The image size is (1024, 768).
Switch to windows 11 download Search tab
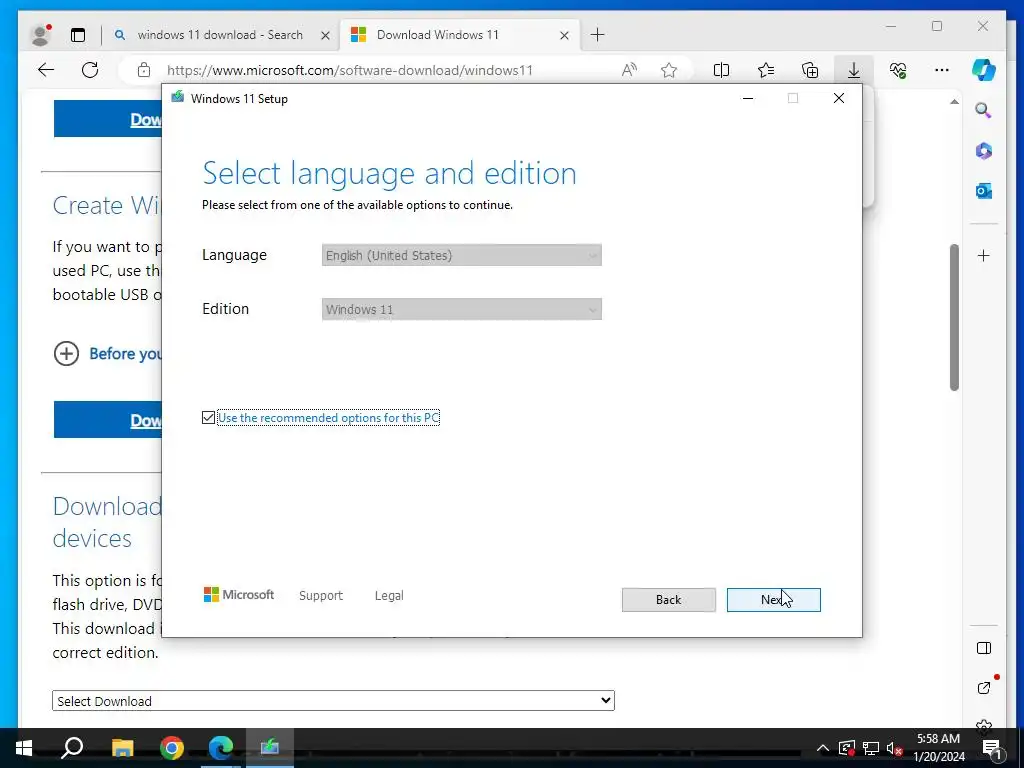pyautogui.click(x=220, y=35)
